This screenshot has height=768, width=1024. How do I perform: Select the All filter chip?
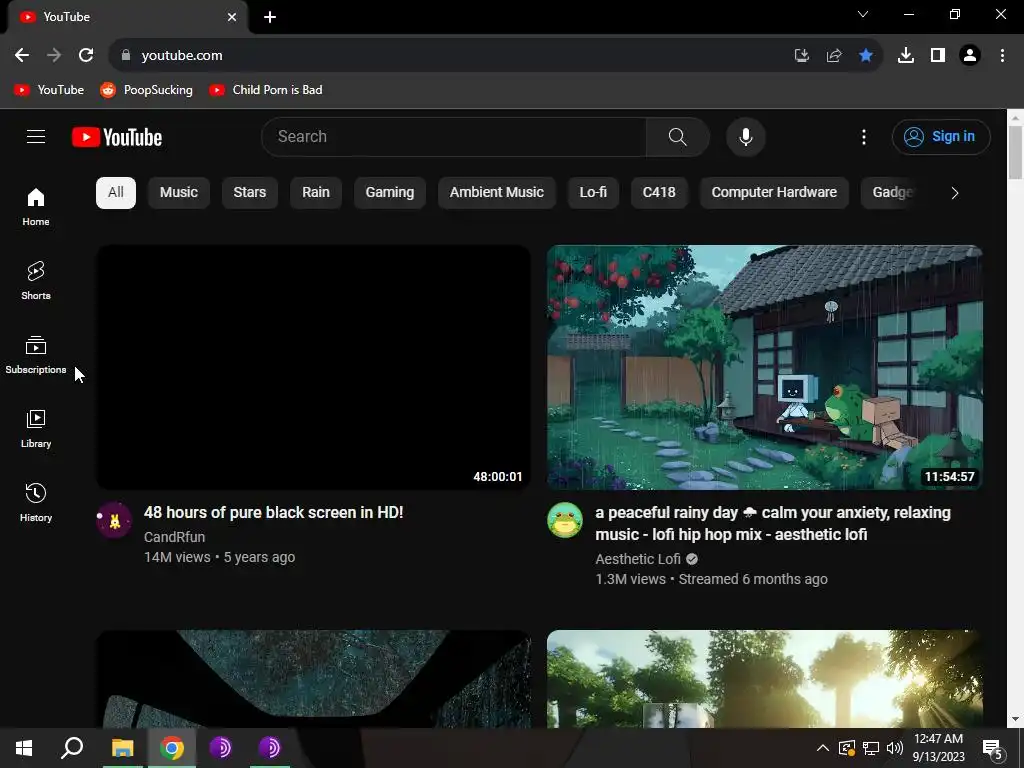116,193
